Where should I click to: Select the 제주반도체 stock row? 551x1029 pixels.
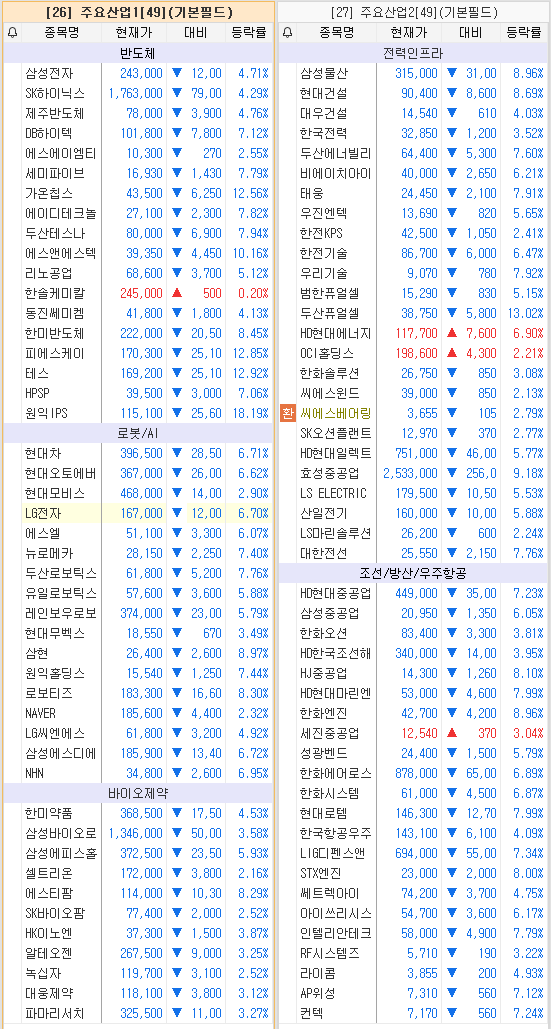click(x=138, y=114)
